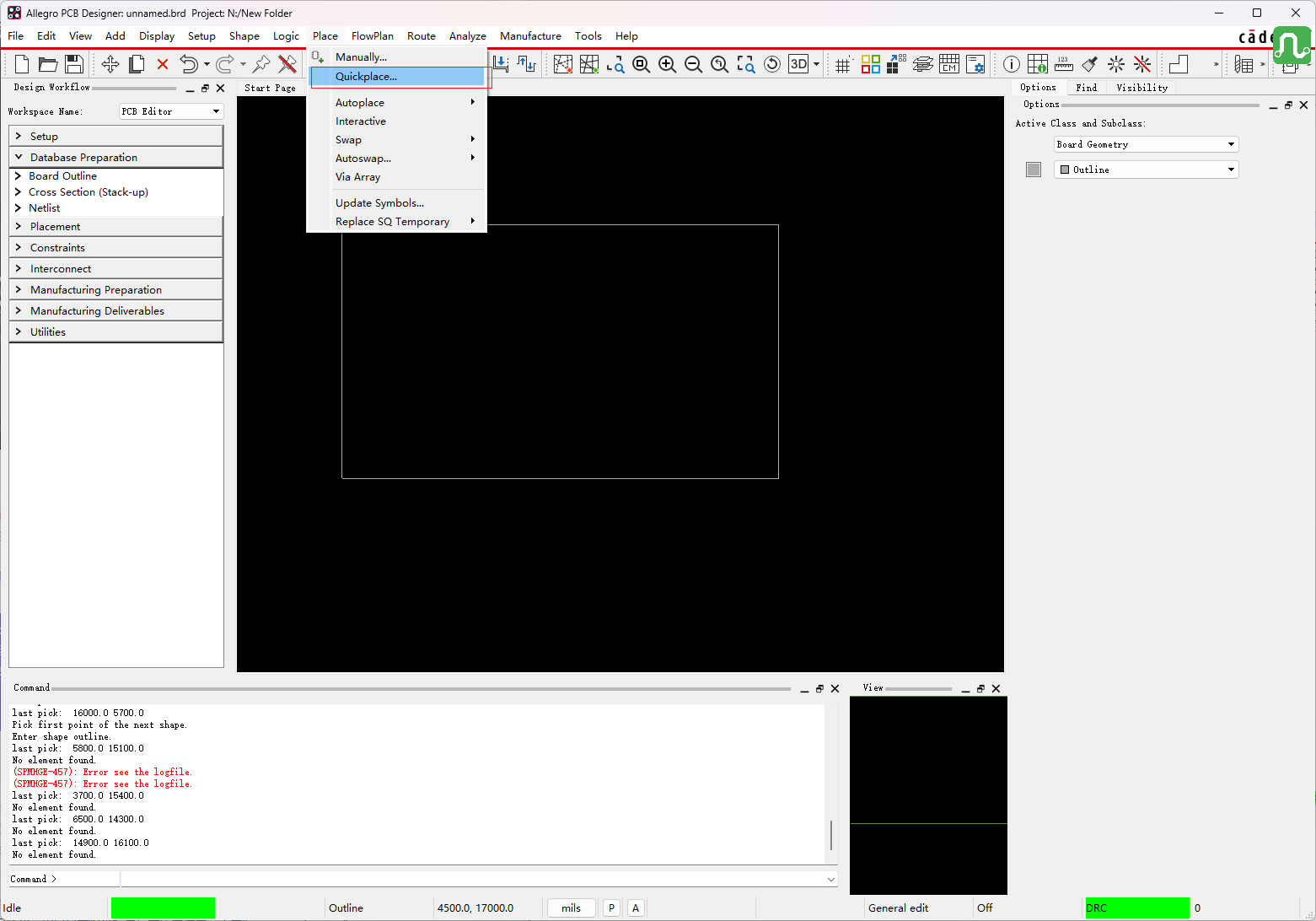Open an existing design file

pyautogui.click(x=48, y=64)
